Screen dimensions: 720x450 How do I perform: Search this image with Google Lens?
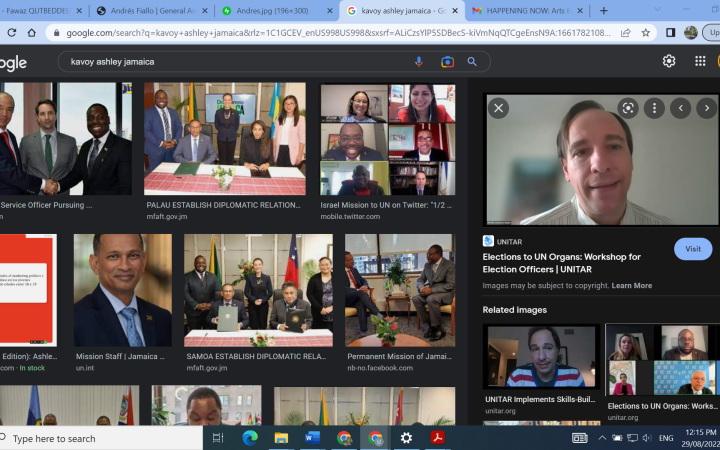tap(628, 108)
